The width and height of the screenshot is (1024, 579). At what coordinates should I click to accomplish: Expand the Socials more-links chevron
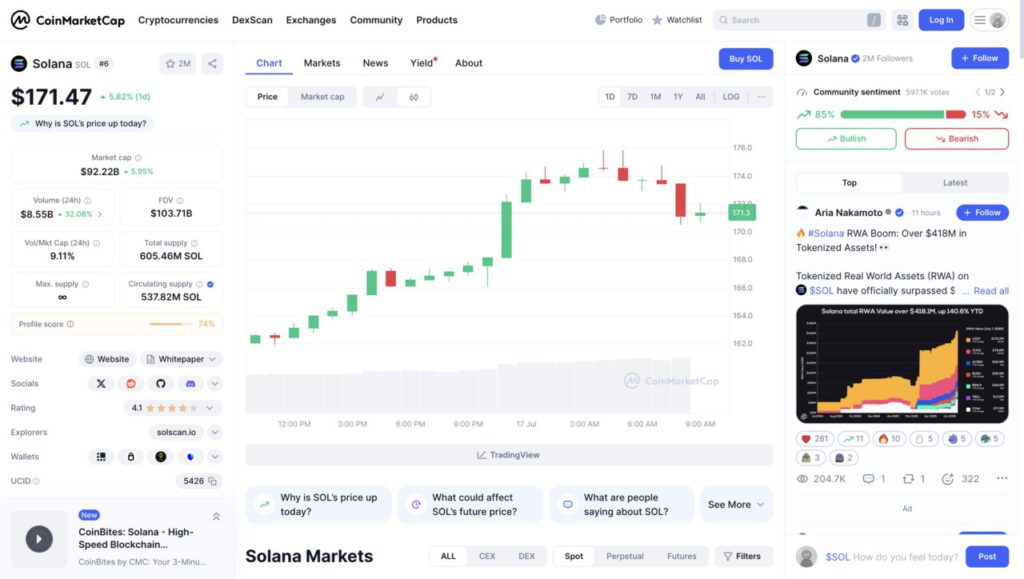215,384
